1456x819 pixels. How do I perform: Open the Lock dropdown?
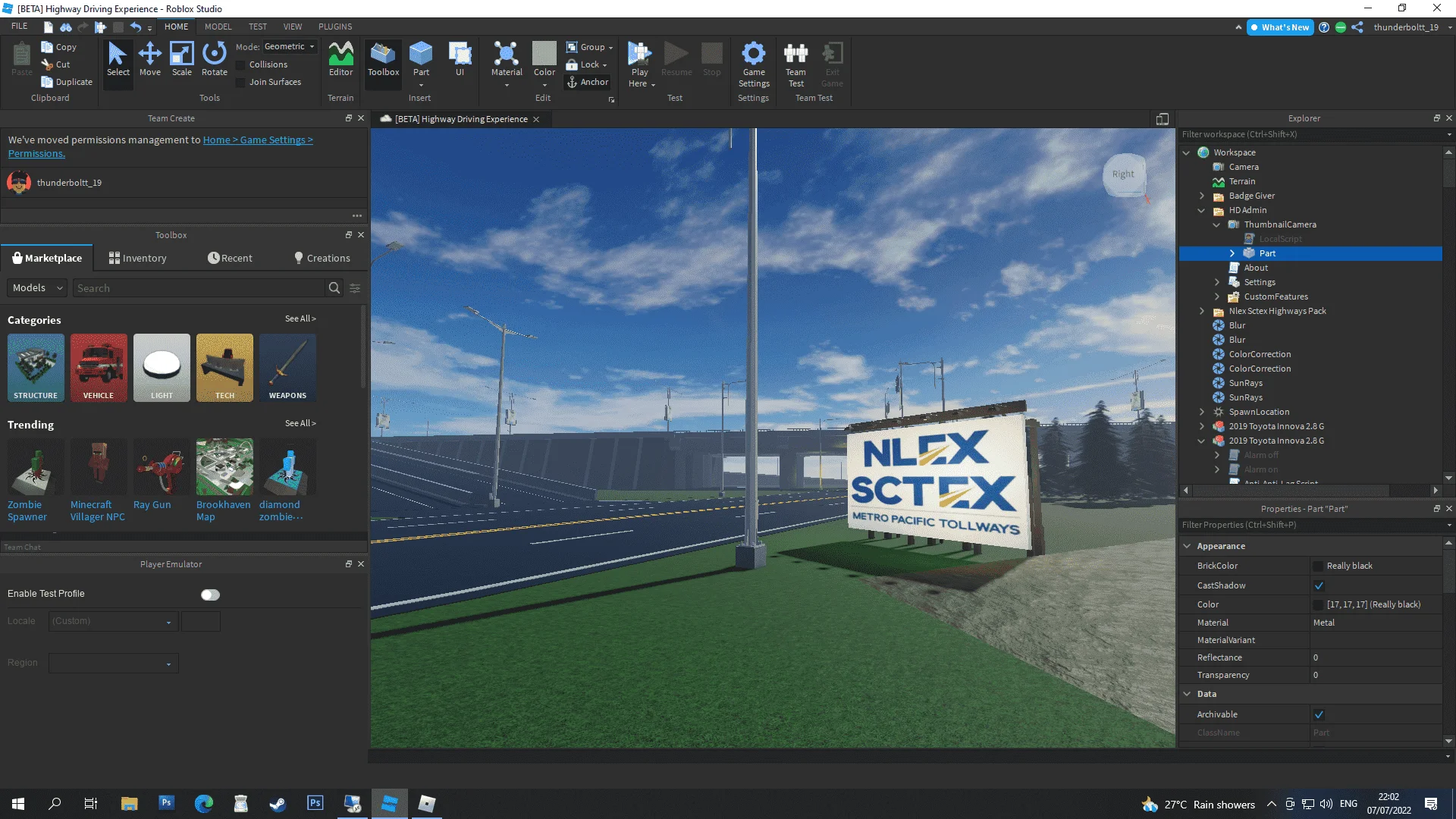pos(587,64)
